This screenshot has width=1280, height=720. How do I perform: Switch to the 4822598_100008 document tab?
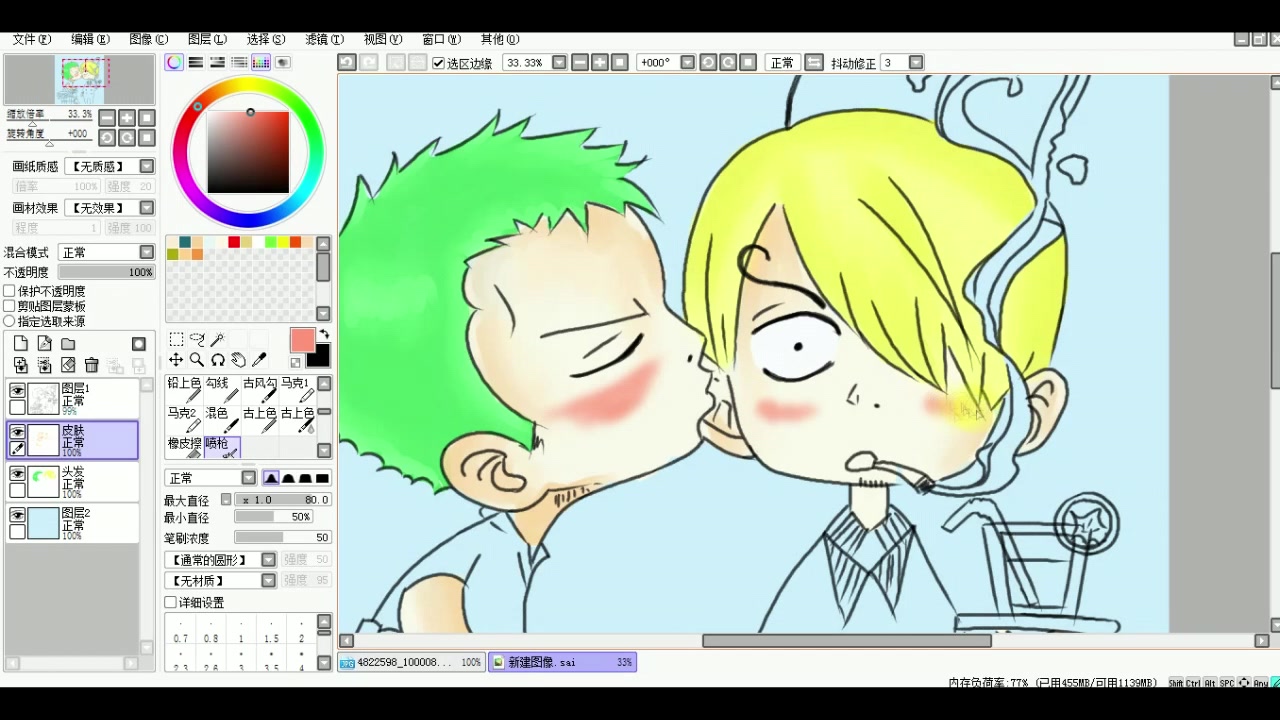coord(411,662)
